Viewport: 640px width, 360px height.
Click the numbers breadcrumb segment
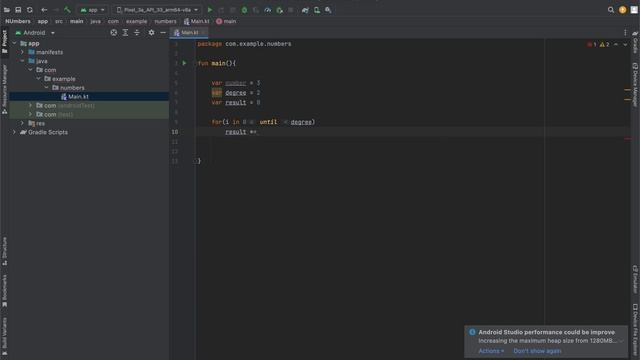tap(165, 21)
